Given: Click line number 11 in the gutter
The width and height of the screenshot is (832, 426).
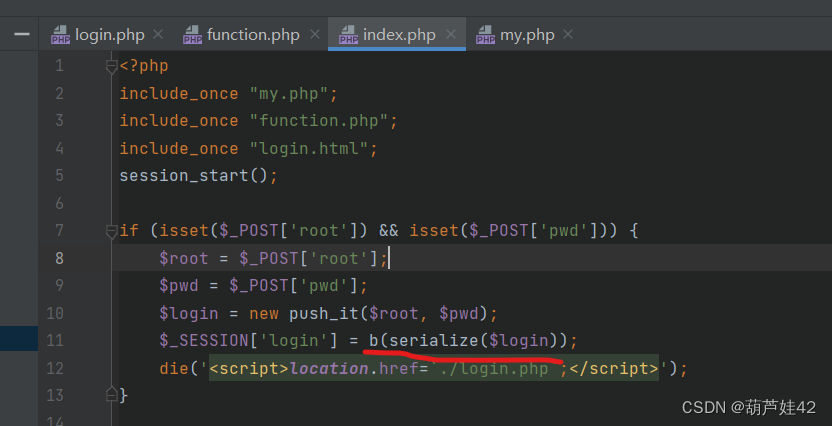Looking at the screenshot, I should click(55, 340).
